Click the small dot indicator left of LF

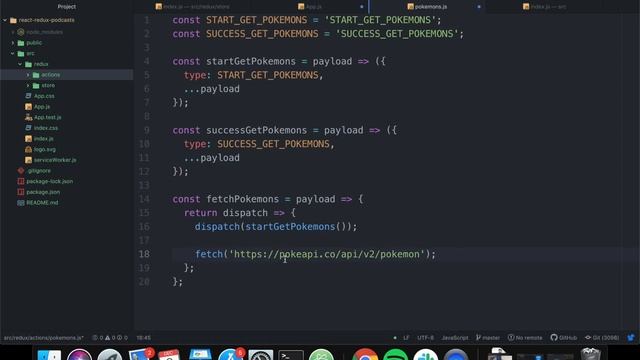(x=395, y=338)
